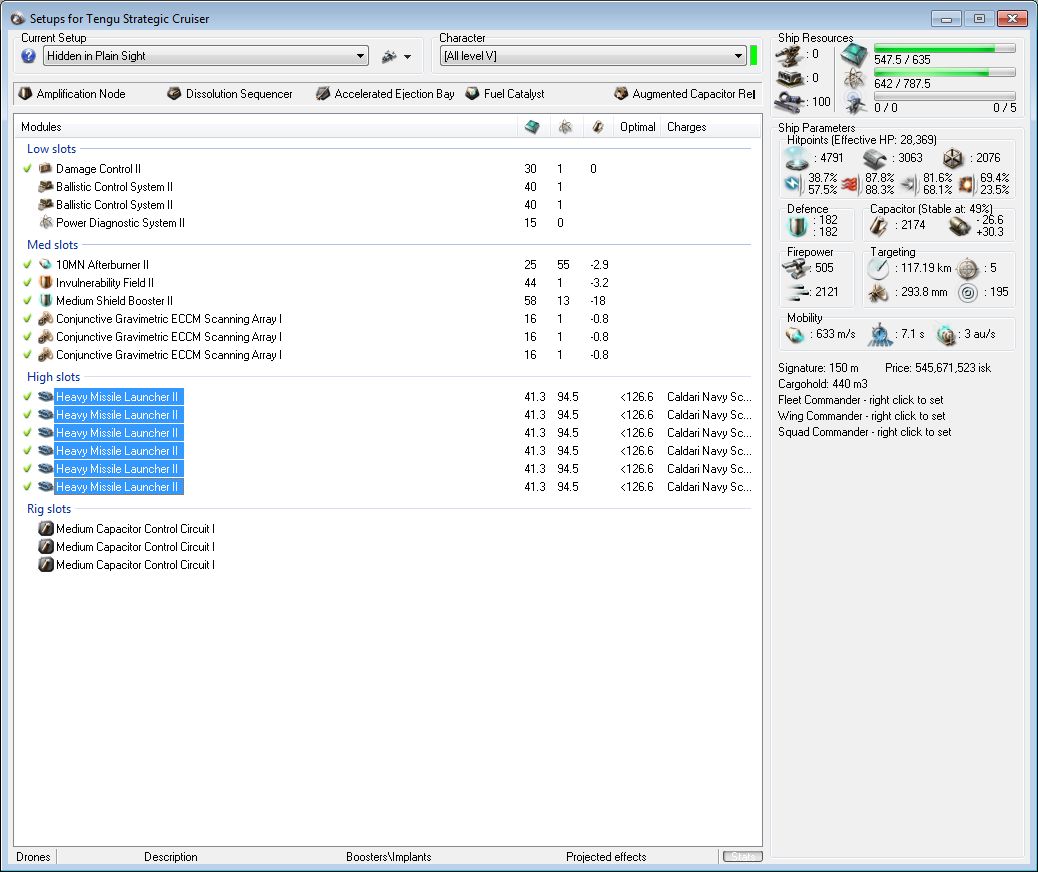Click the Amplification Node subsystem icon
The image size is (1038, 872).
pyautogui.click(x=25, y=94)
